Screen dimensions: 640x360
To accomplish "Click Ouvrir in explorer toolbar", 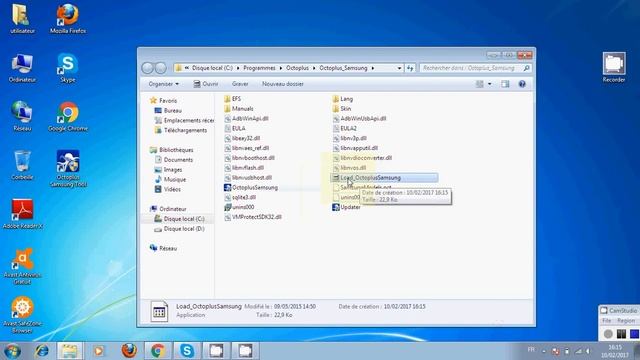I will click(x=206, y=84).
